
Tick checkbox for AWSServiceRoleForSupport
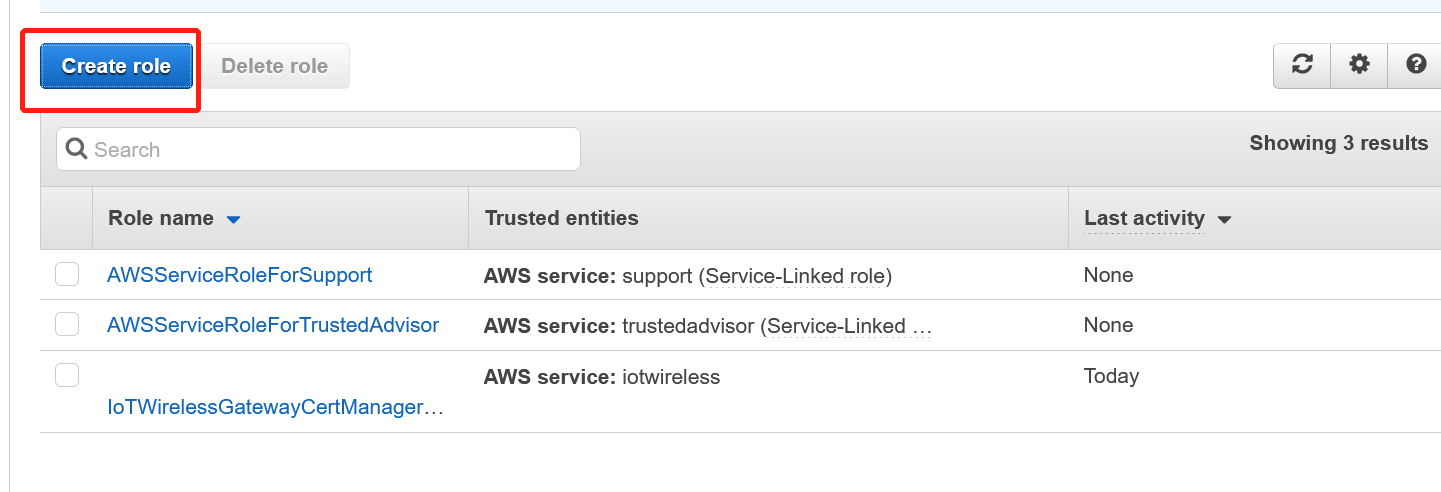click(x=67, y=274)
